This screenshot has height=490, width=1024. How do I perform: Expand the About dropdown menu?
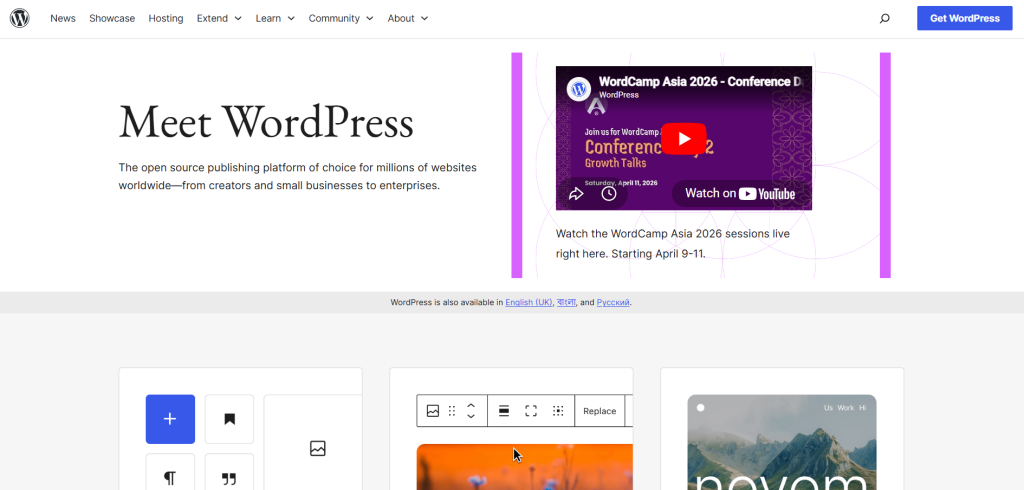(408, 18)
